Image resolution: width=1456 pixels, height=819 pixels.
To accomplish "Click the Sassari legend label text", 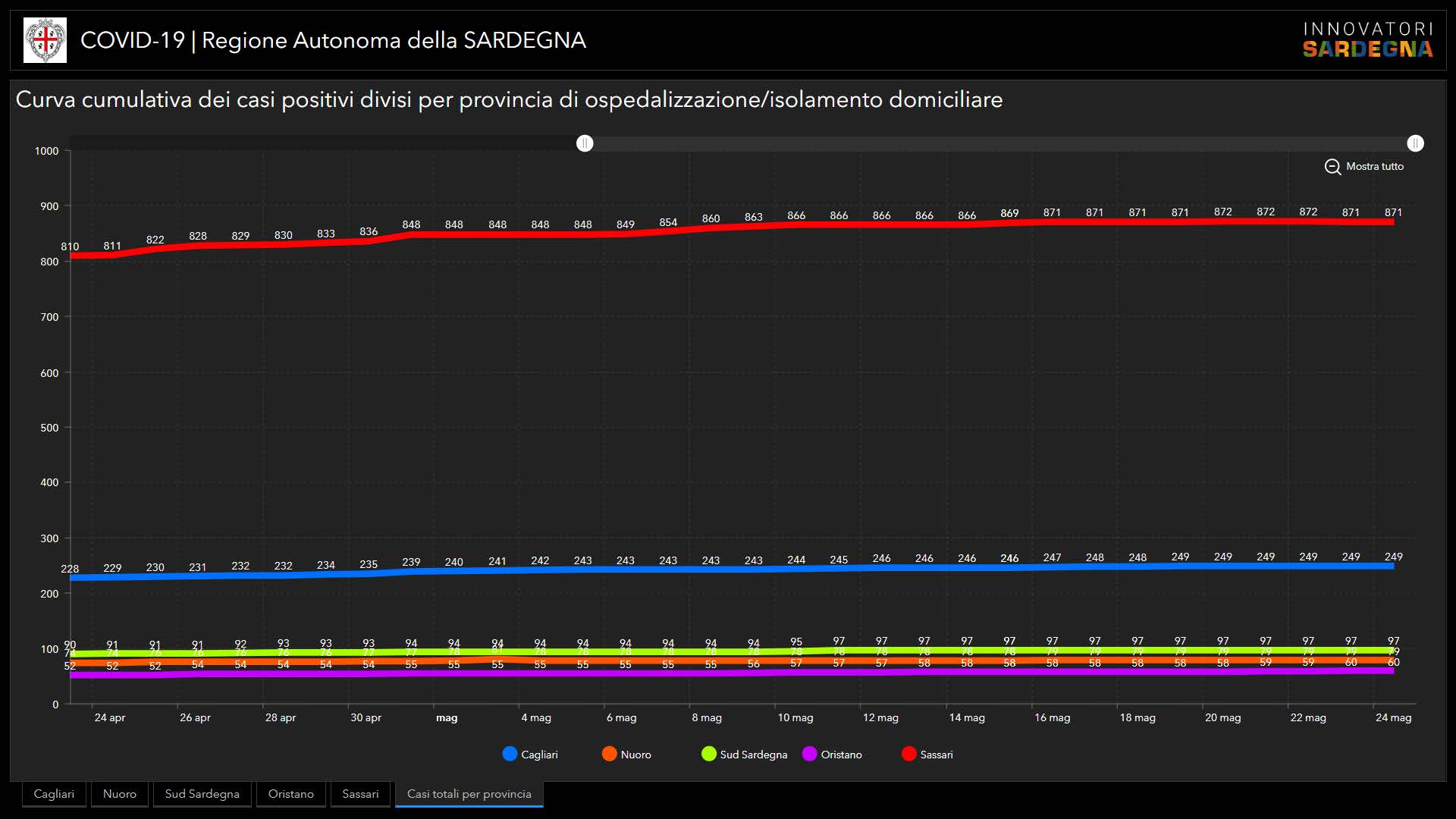I will coord(936,755).
